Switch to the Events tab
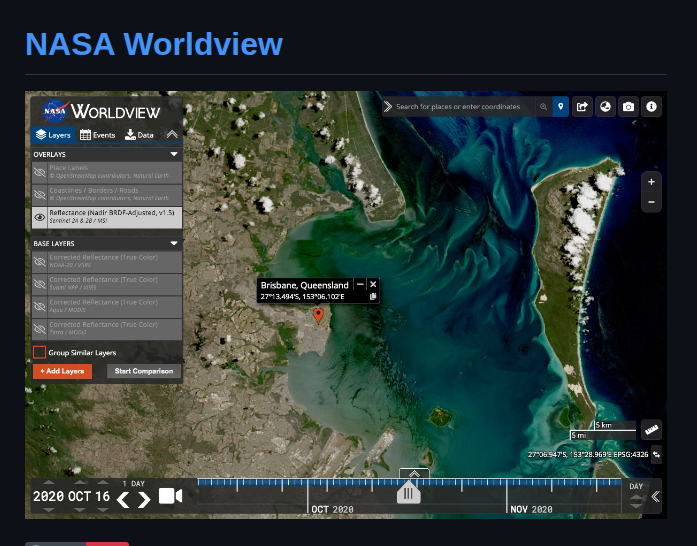Viewport: 697px width, 546px height. [x=97, y=135]
